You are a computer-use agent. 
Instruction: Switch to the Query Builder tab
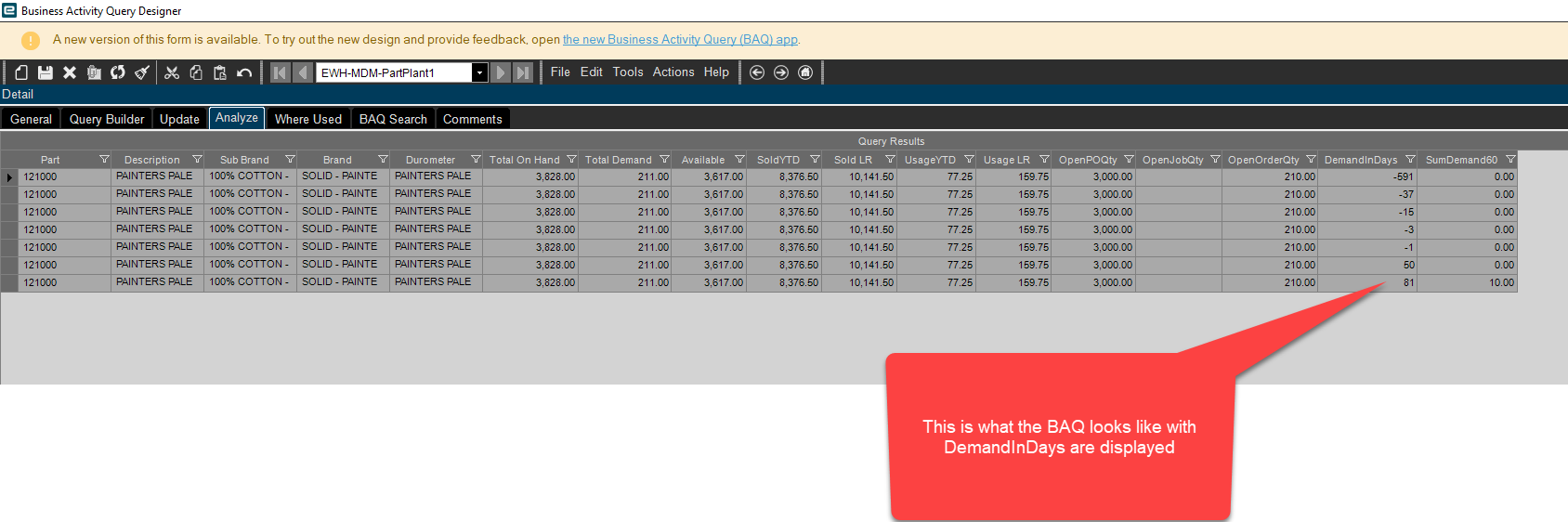107,119
